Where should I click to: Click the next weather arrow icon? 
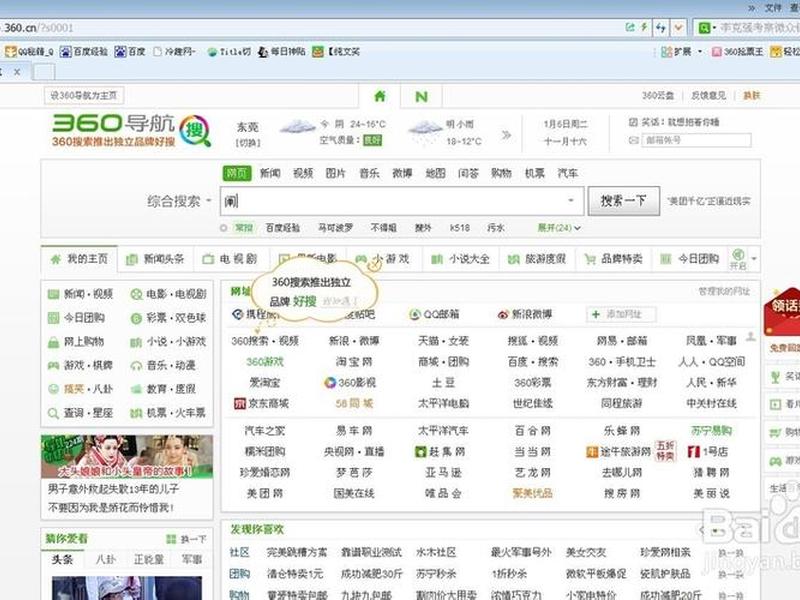pos(506,135)
